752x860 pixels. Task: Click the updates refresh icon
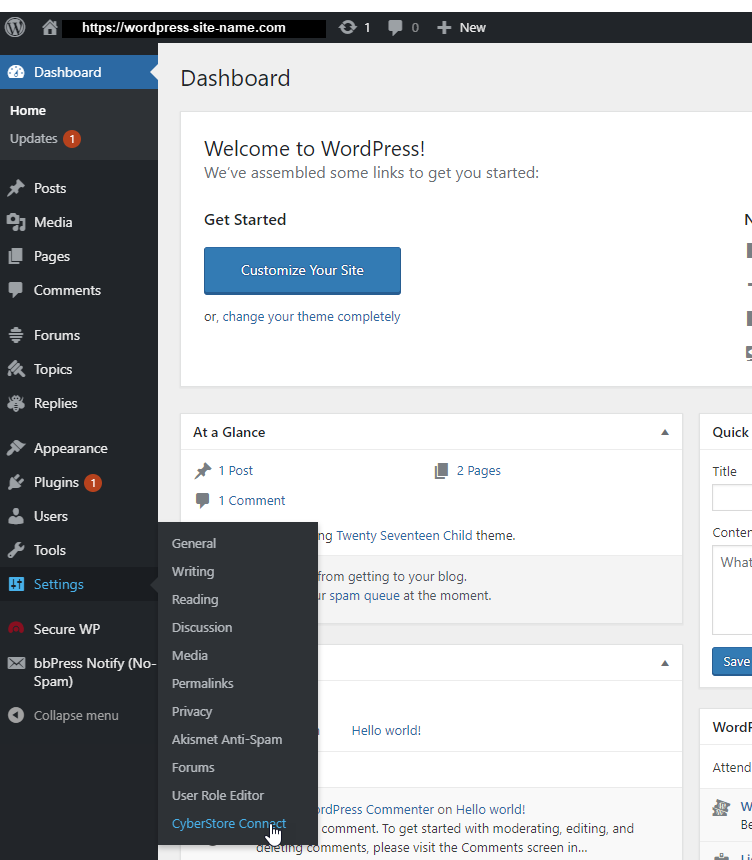(348, 28)
